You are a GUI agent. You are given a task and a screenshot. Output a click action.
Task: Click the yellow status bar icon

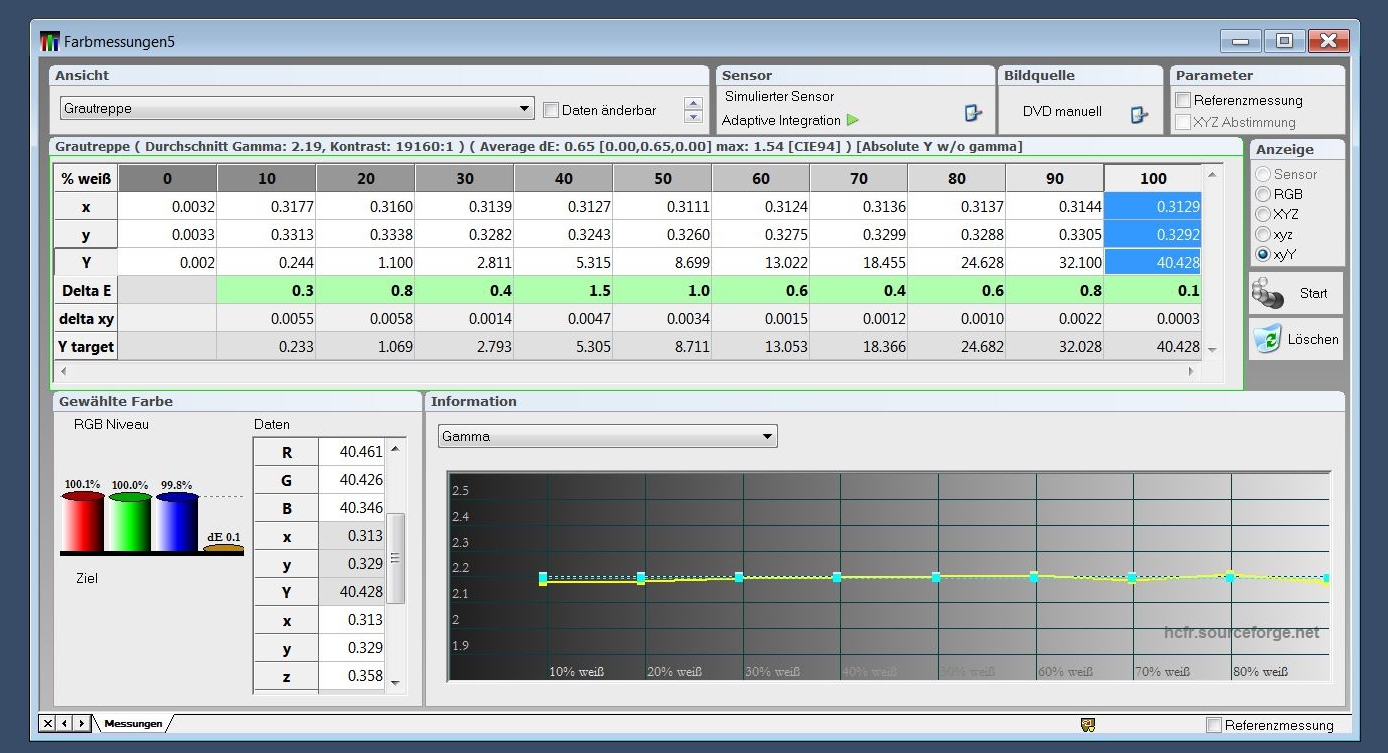(1088, 725)
